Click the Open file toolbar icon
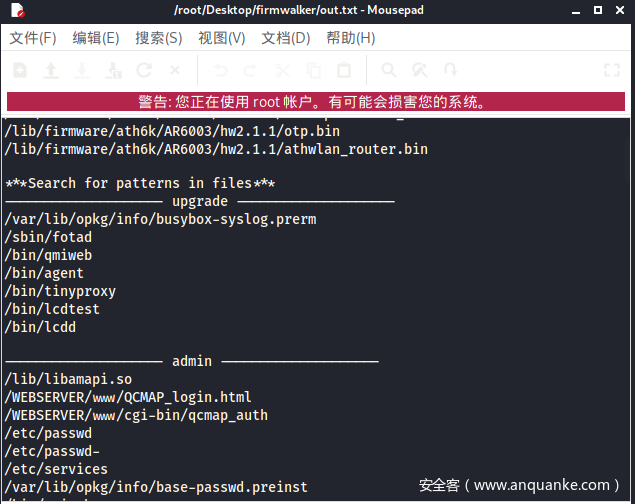The image size is (635, 504). pos(51,71)
